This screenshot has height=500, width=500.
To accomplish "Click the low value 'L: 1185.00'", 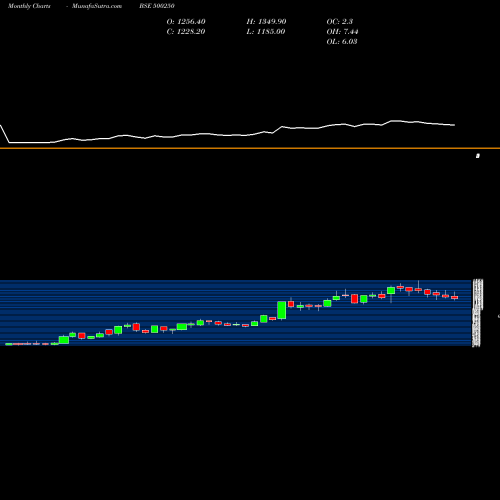I will [266, 32].
